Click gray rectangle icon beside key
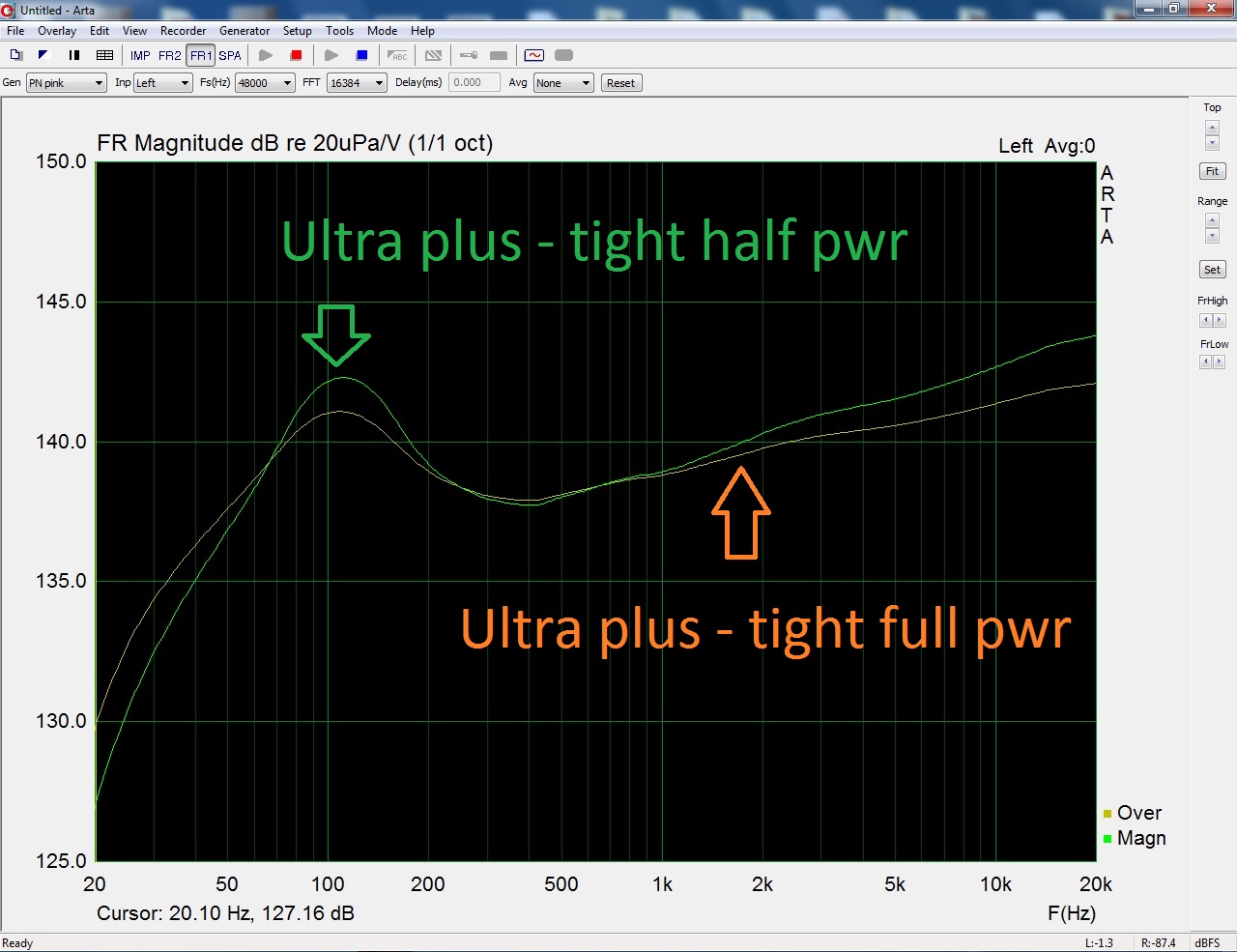The width and height of the screenshot is (1237, 952). point(499,55)
